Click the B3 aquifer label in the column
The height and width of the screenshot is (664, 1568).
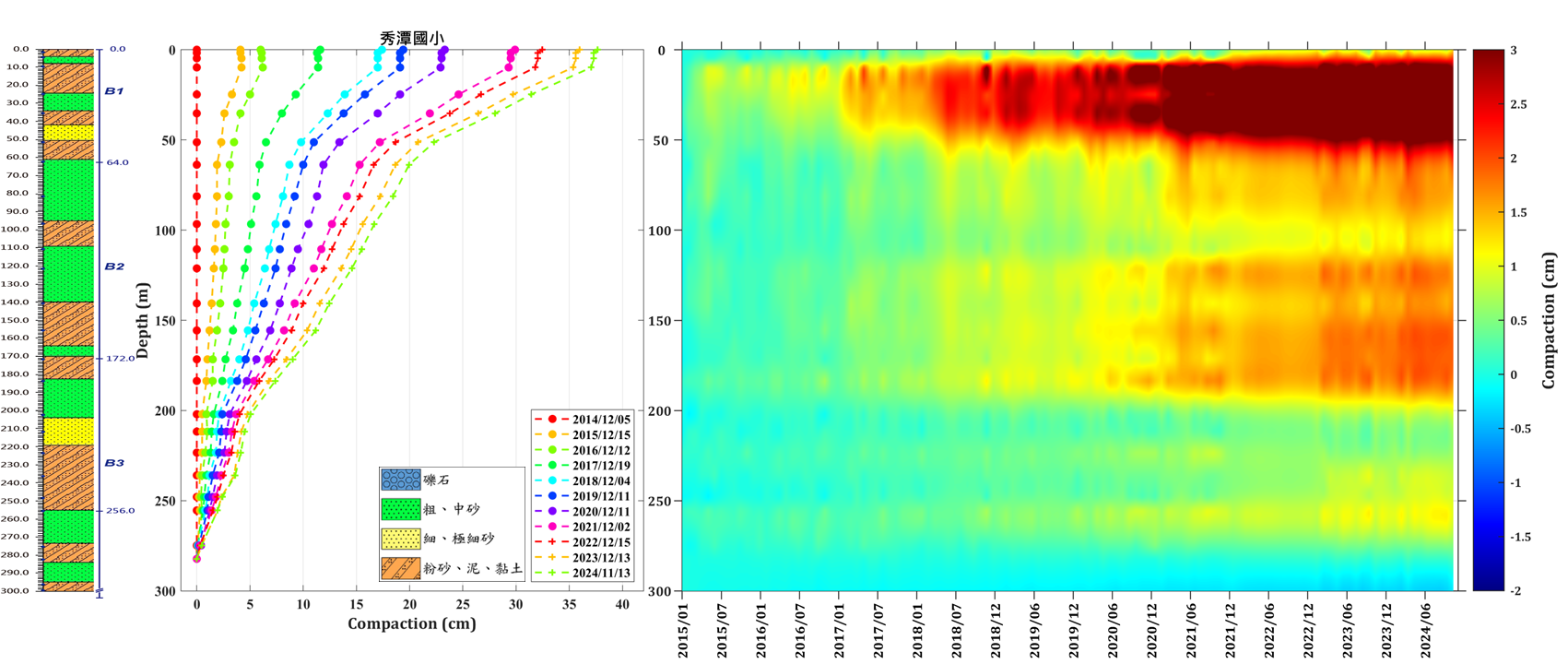pyautogui.click(x=113, y=463)
